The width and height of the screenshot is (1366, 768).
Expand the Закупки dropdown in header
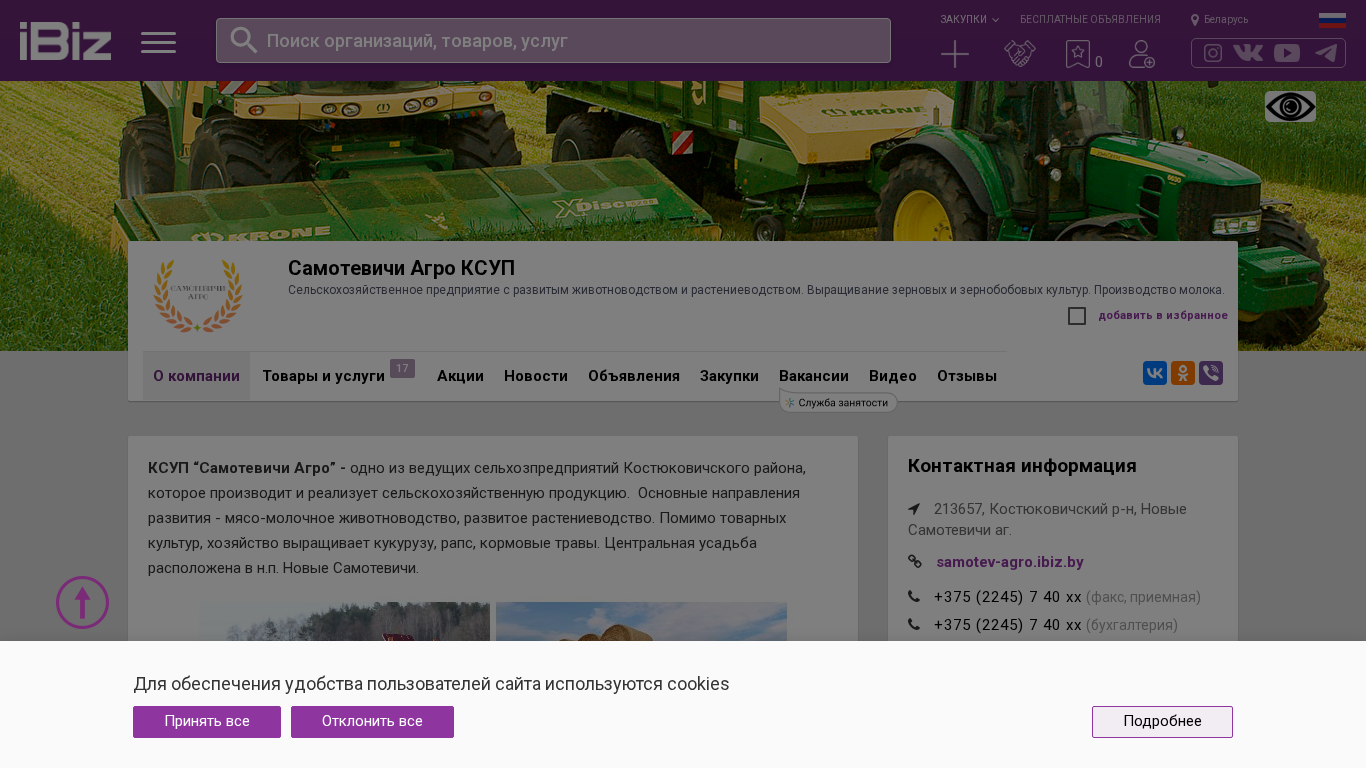tap(968, 20)
